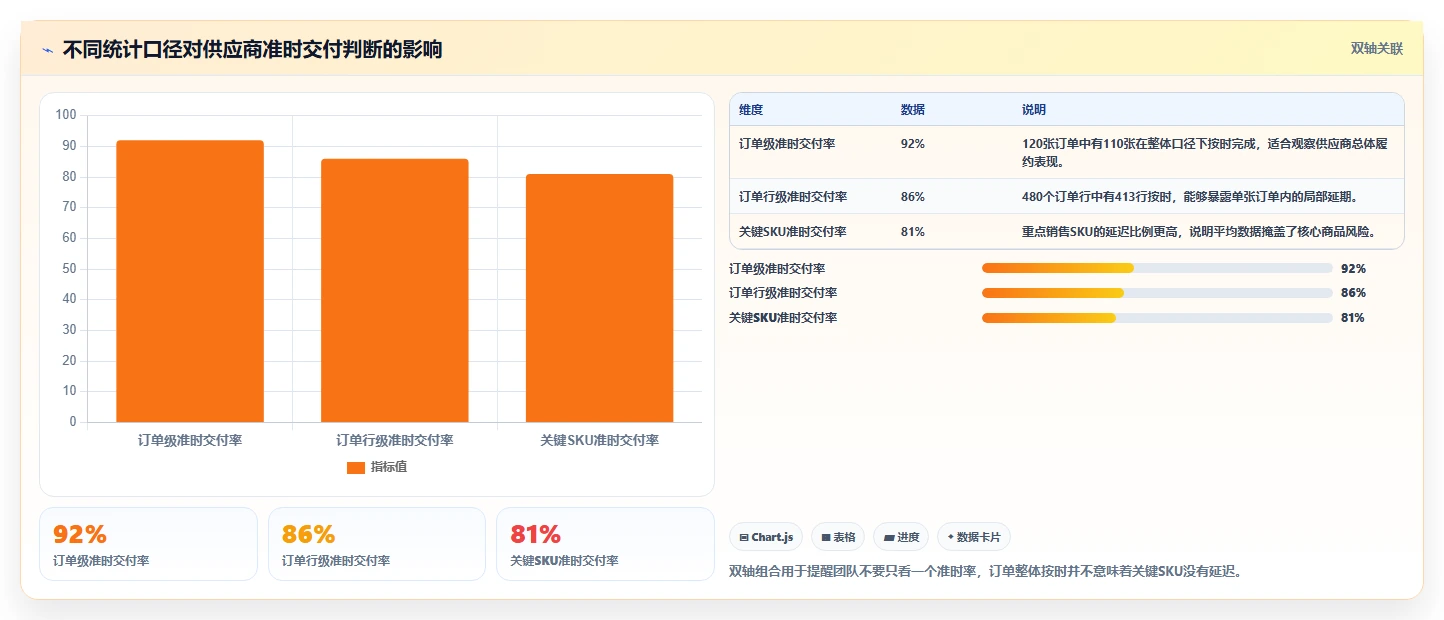This screenshot has height=620, width=1444.
Task: Click x-axis label 关键SKU准时交付率
Action: pos(599,440)
